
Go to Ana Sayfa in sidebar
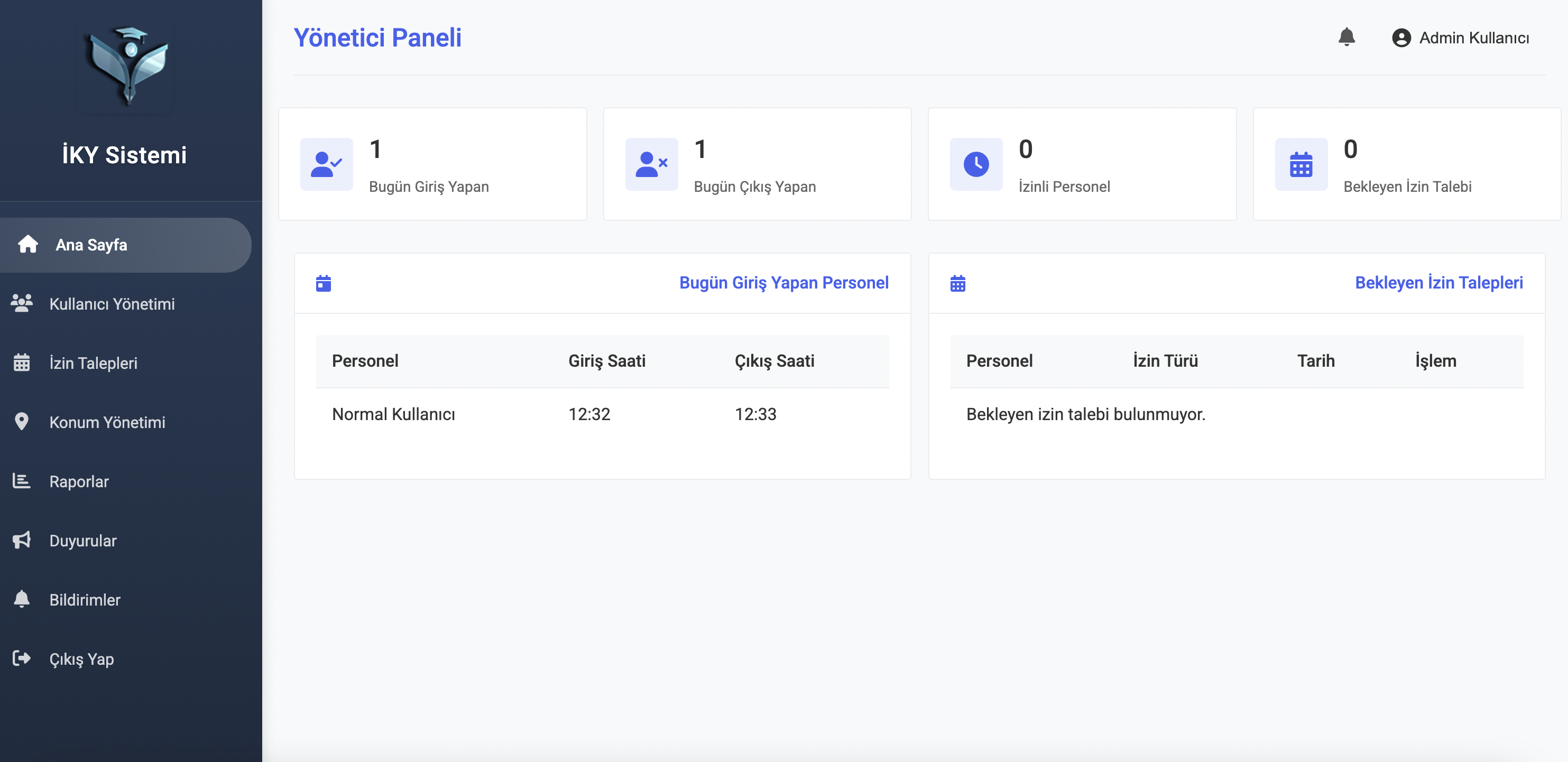click(x=91, y=245)
